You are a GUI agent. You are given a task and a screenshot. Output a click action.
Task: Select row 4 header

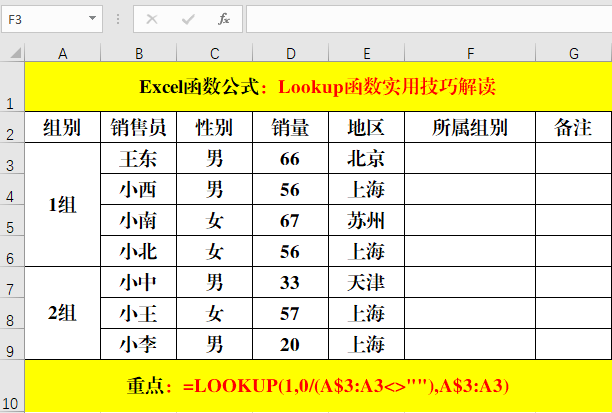pos(12,189)
